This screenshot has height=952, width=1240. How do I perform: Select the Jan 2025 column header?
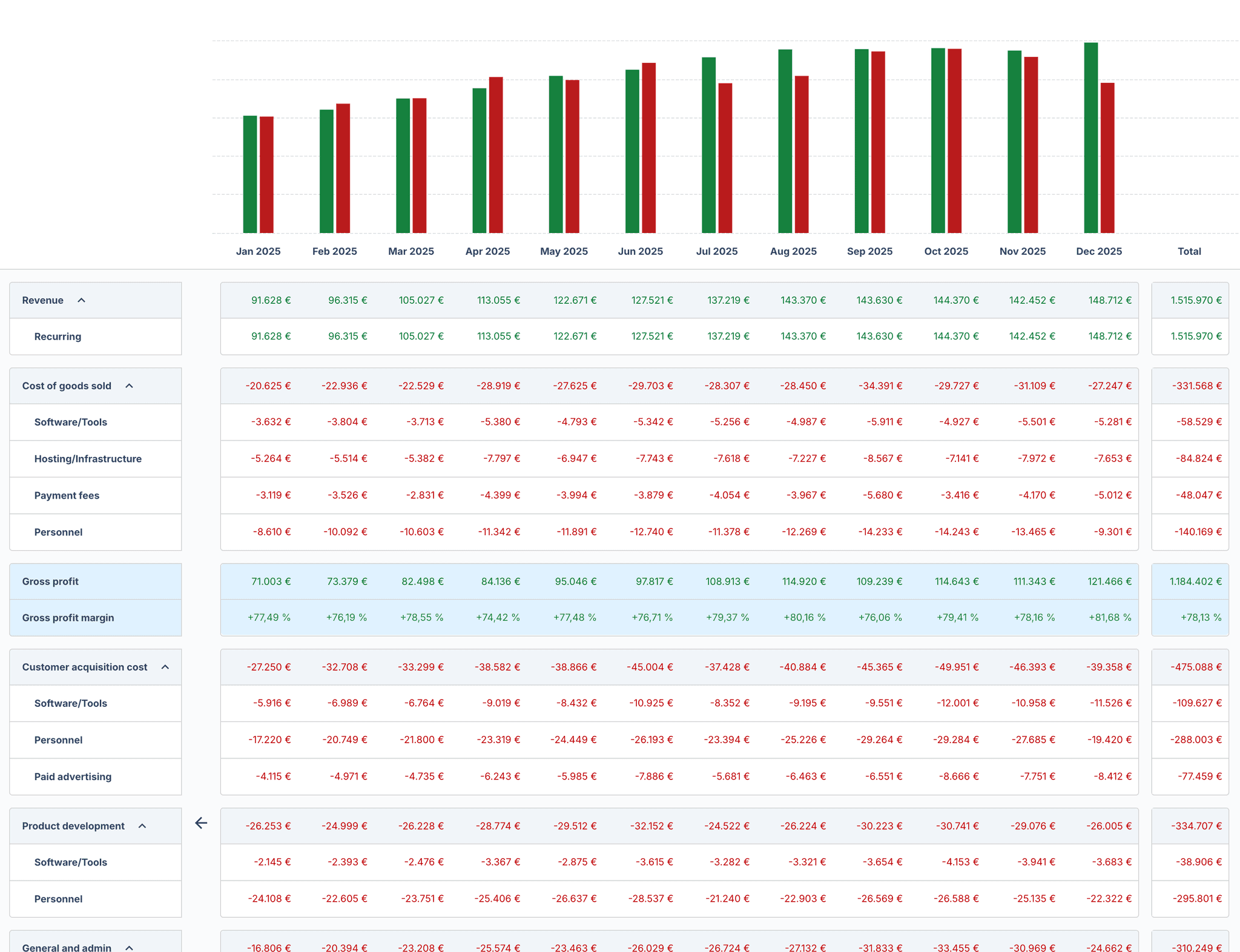pos(258,251)
